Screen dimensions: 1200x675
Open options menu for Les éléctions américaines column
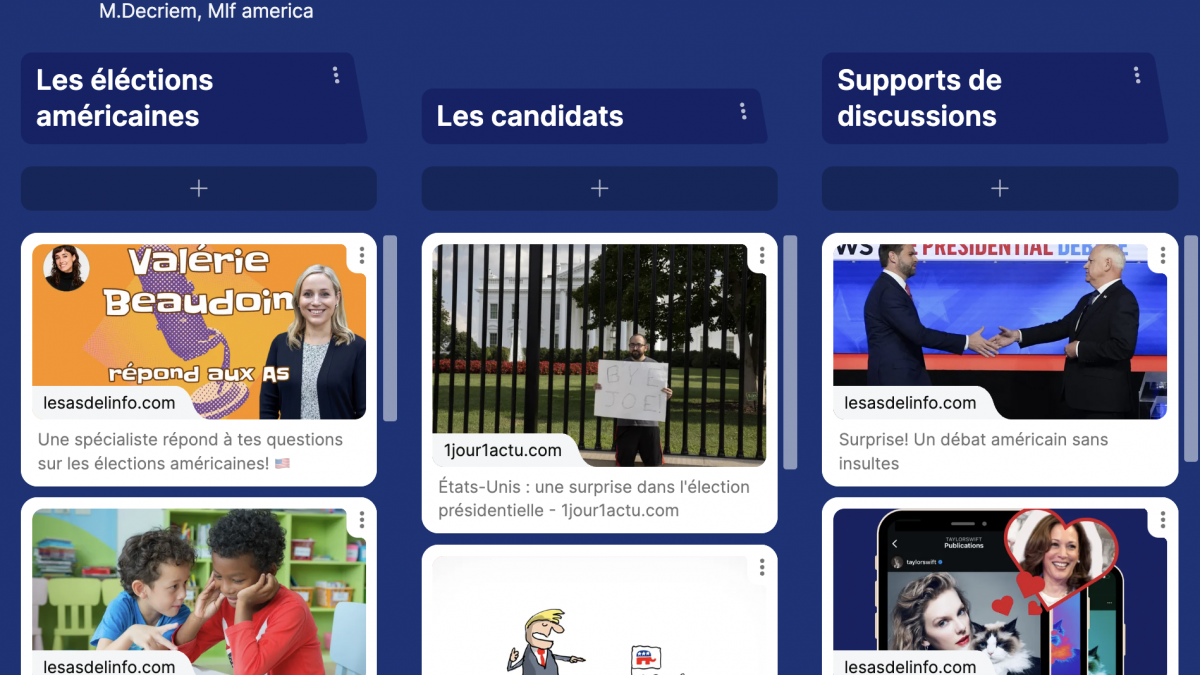(x=336, y=75)
